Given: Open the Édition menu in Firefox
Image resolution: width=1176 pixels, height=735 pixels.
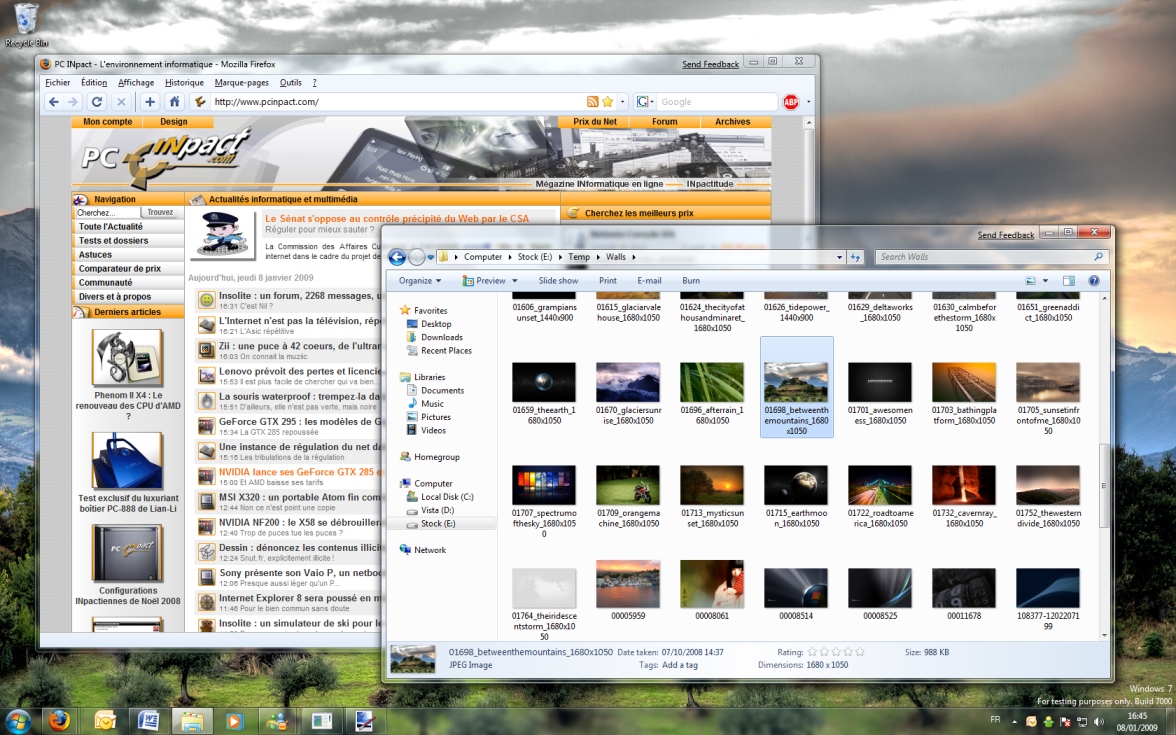Looking at the screenshot, I should pos(94,82).
